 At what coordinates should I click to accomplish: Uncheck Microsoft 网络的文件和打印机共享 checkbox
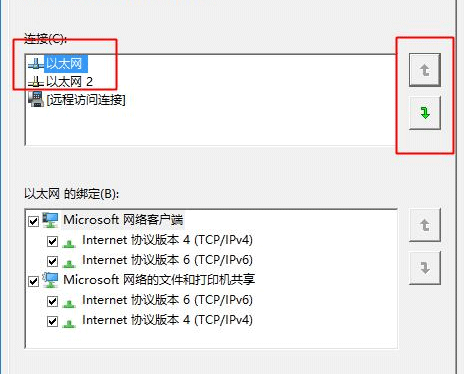(x=33, y=281)
